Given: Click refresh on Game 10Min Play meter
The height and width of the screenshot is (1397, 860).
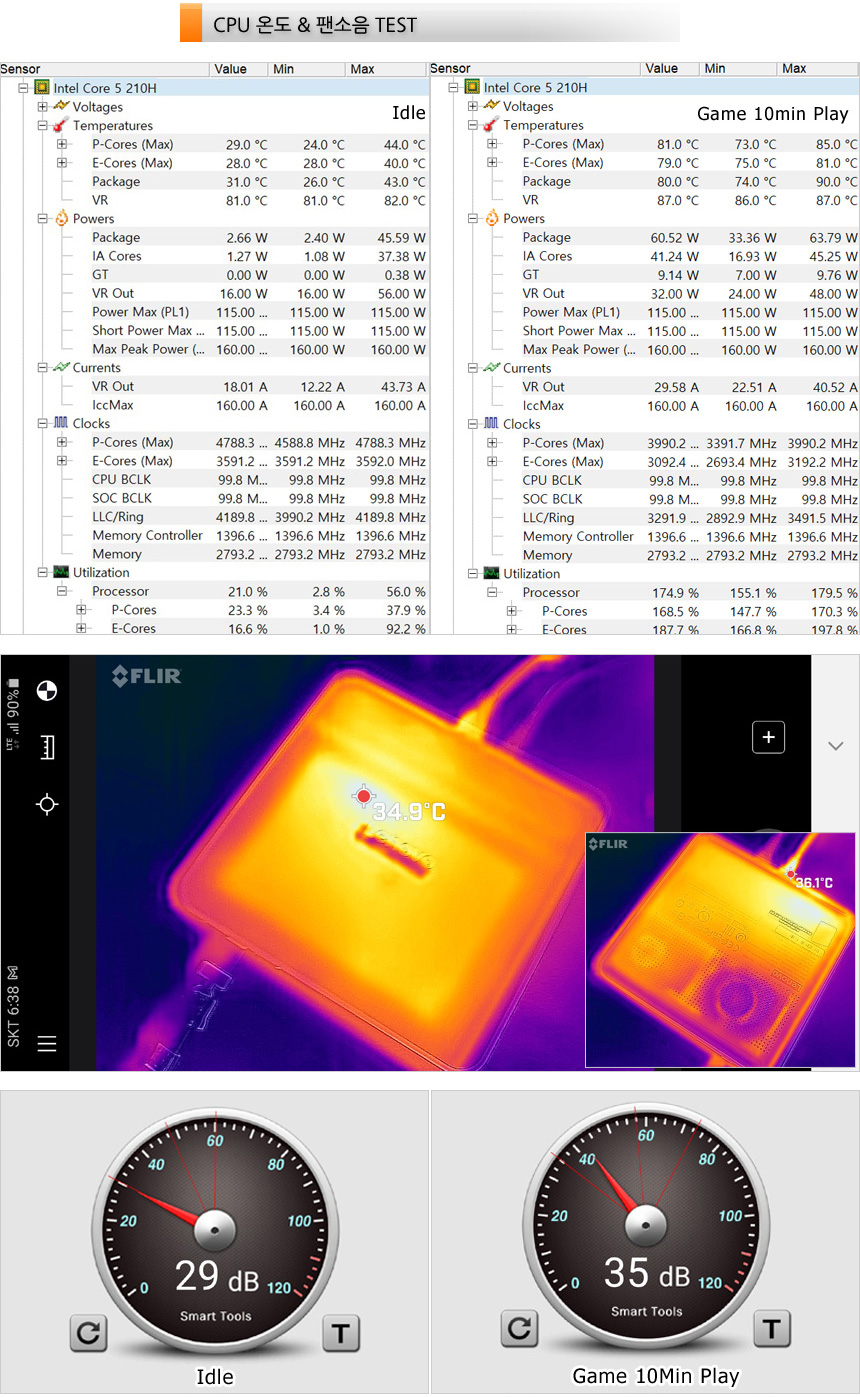Looking at the screenshot, I should [x=518, y=1328].
